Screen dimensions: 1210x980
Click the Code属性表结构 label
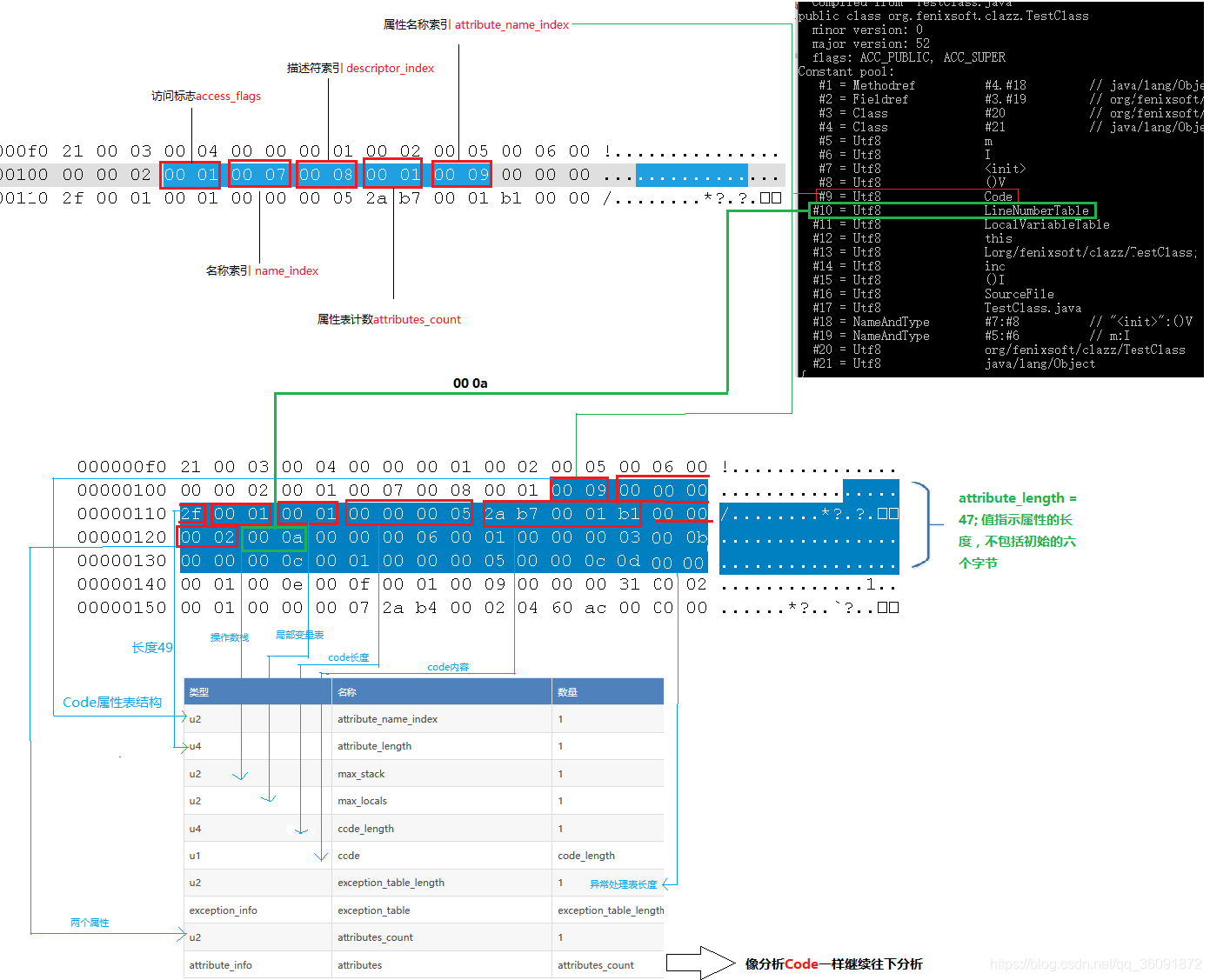(112, 703)
